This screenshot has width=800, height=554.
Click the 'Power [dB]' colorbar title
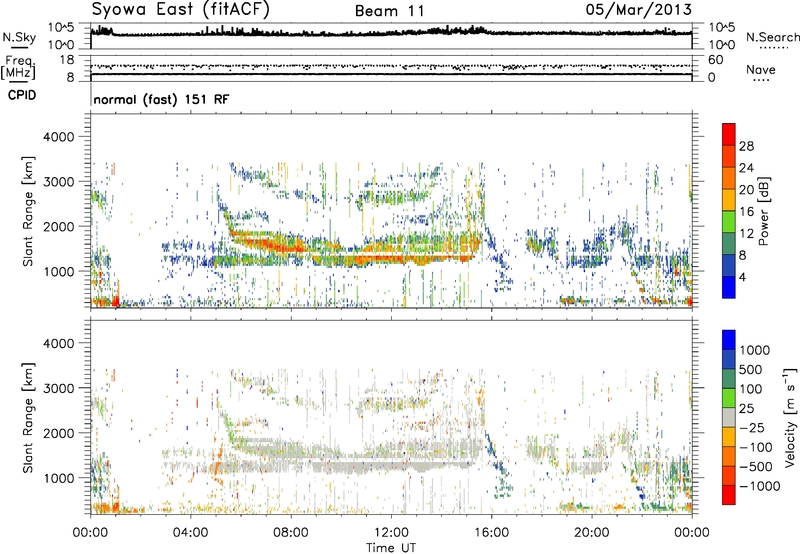tap(763, 211)
